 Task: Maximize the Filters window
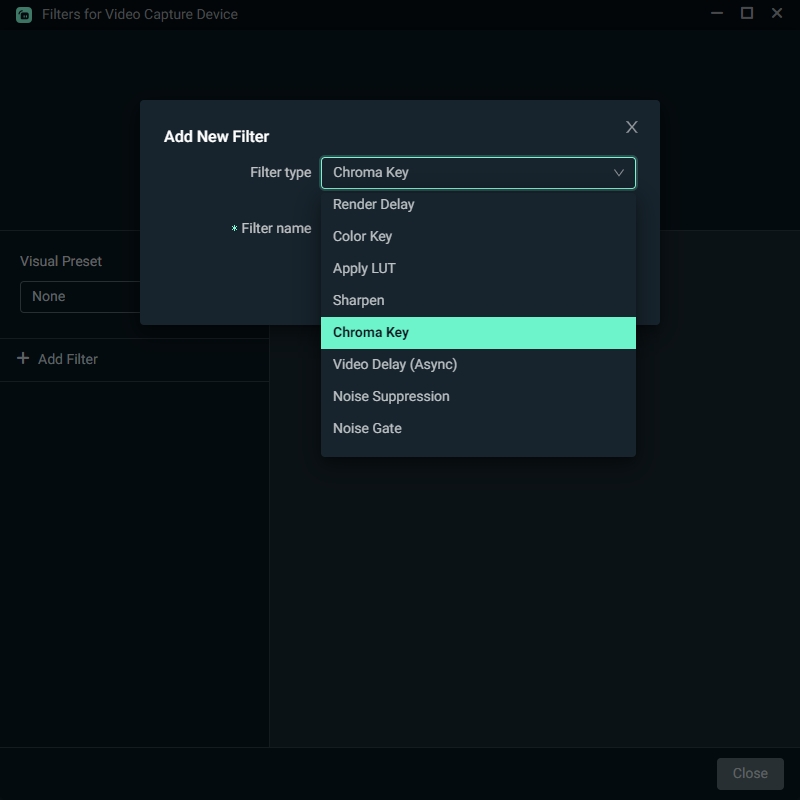[x=747, y=13]
